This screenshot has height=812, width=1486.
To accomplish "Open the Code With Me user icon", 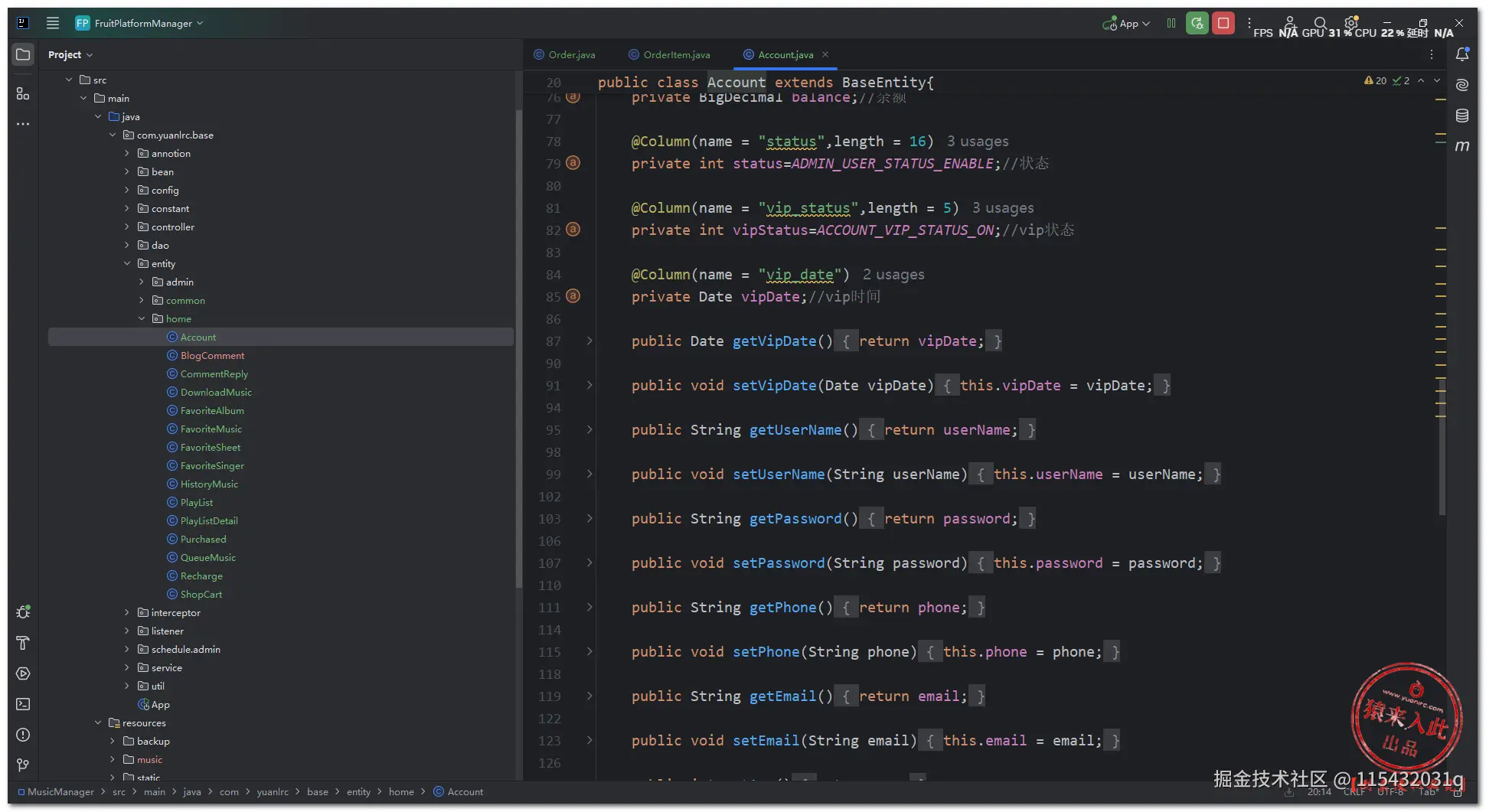I will click(1290, 23).
